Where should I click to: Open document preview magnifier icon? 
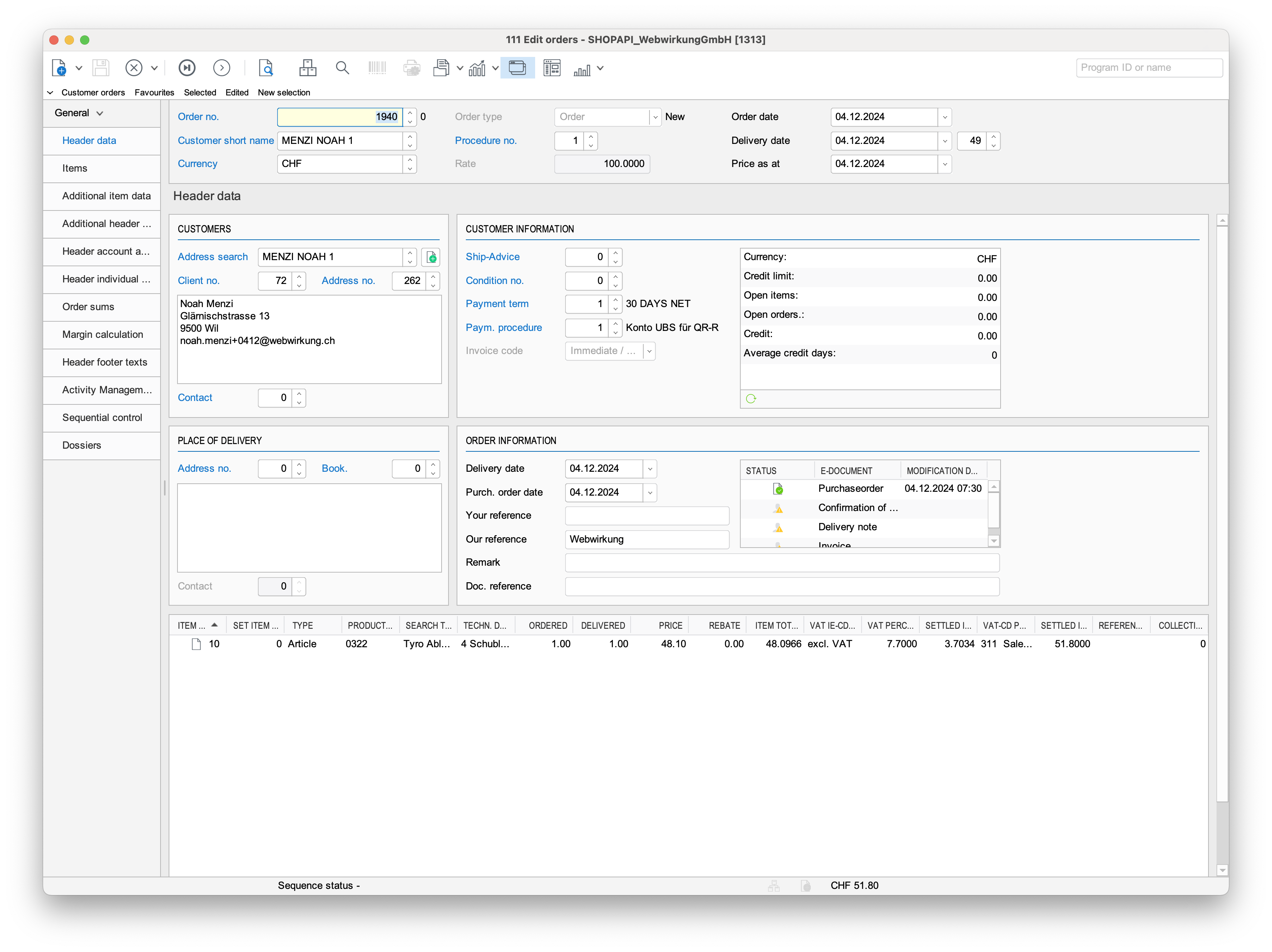pos(266,68)
